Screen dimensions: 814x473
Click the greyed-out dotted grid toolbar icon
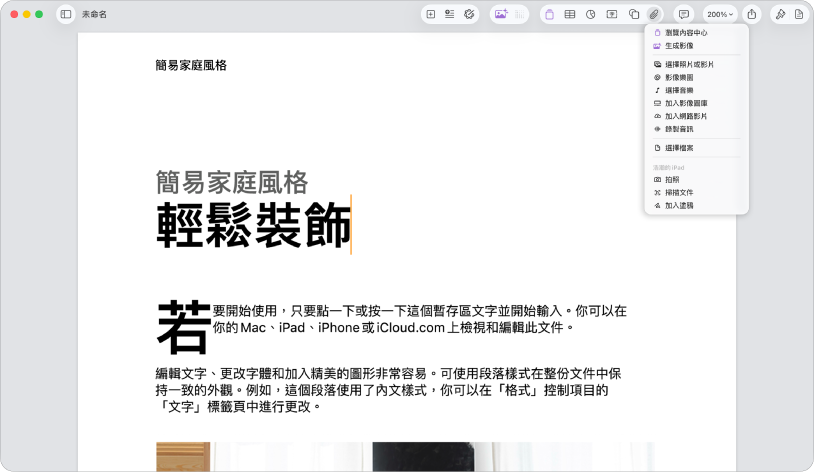pyautogui.click(x=519, y=15)
